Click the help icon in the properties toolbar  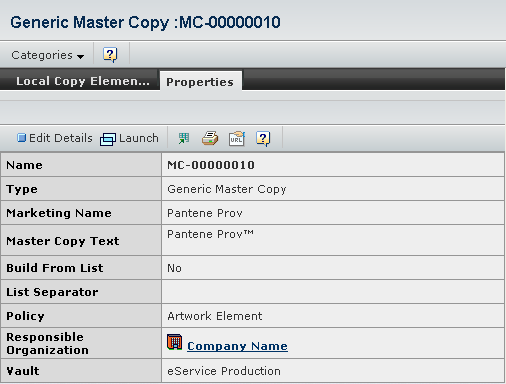(263, 138)
